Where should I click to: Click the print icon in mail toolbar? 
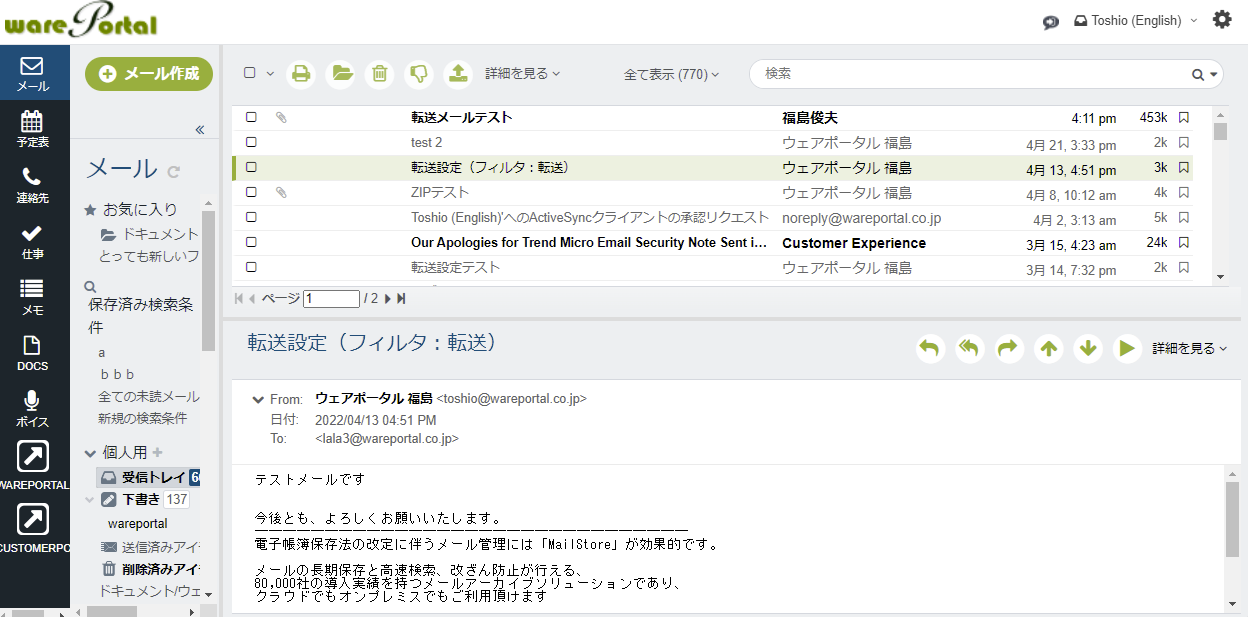coord(301,73)
